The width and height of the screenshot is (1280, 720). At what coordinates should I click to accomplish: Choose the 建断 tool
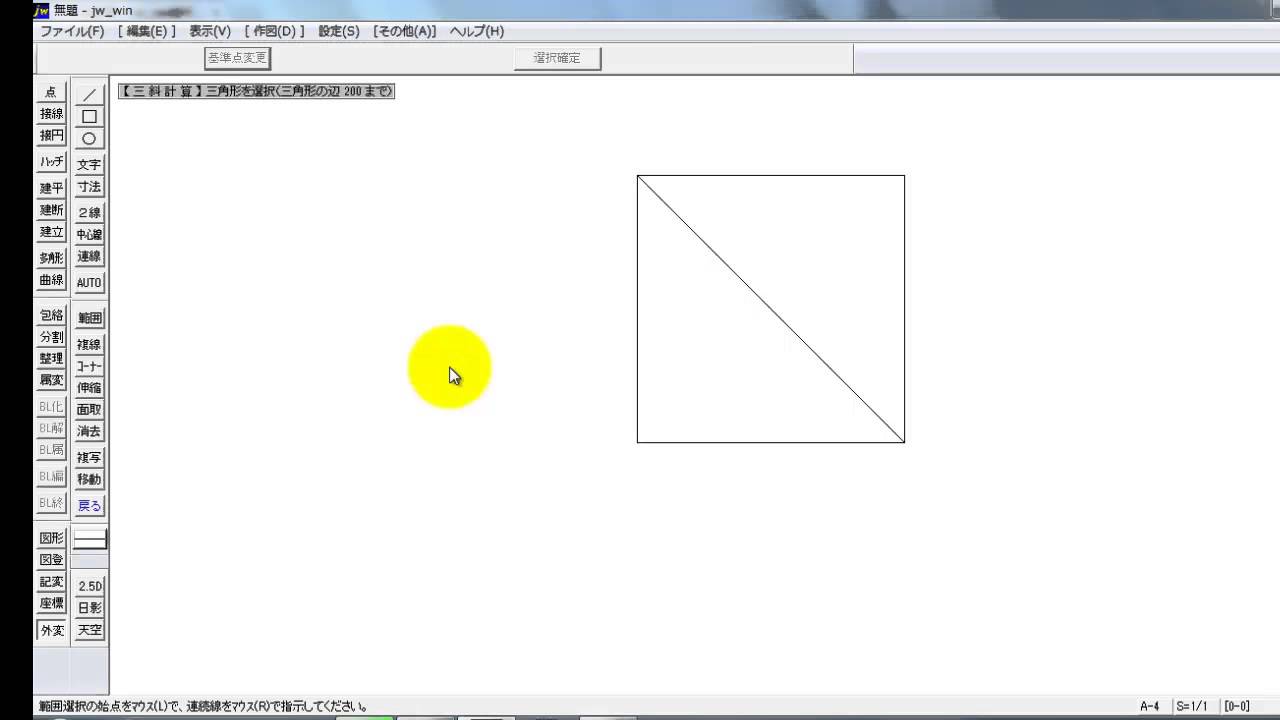click(51, 210)
